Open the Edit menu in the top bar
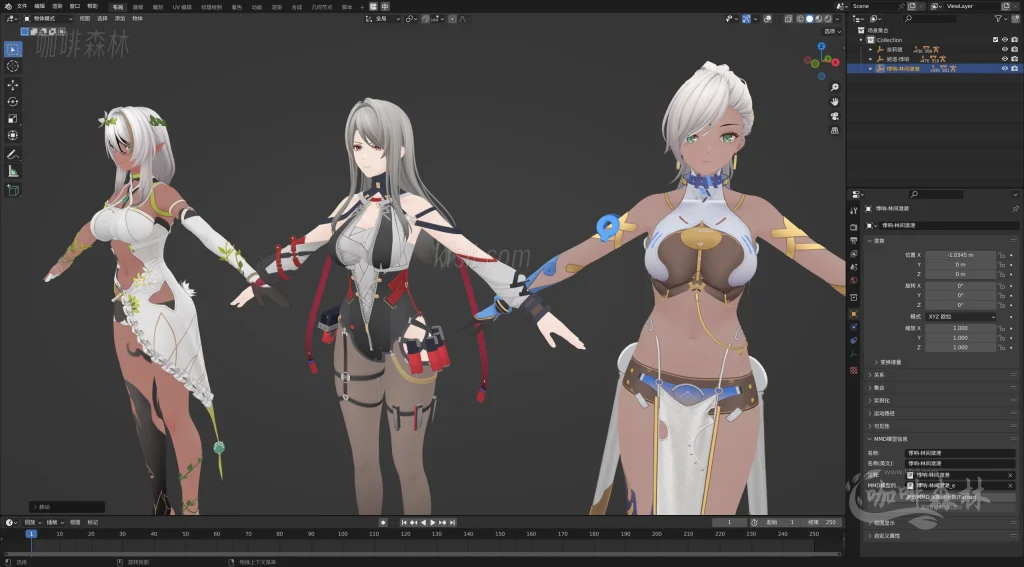Screen dimensions: 1024x567 (x=40, y=6)
